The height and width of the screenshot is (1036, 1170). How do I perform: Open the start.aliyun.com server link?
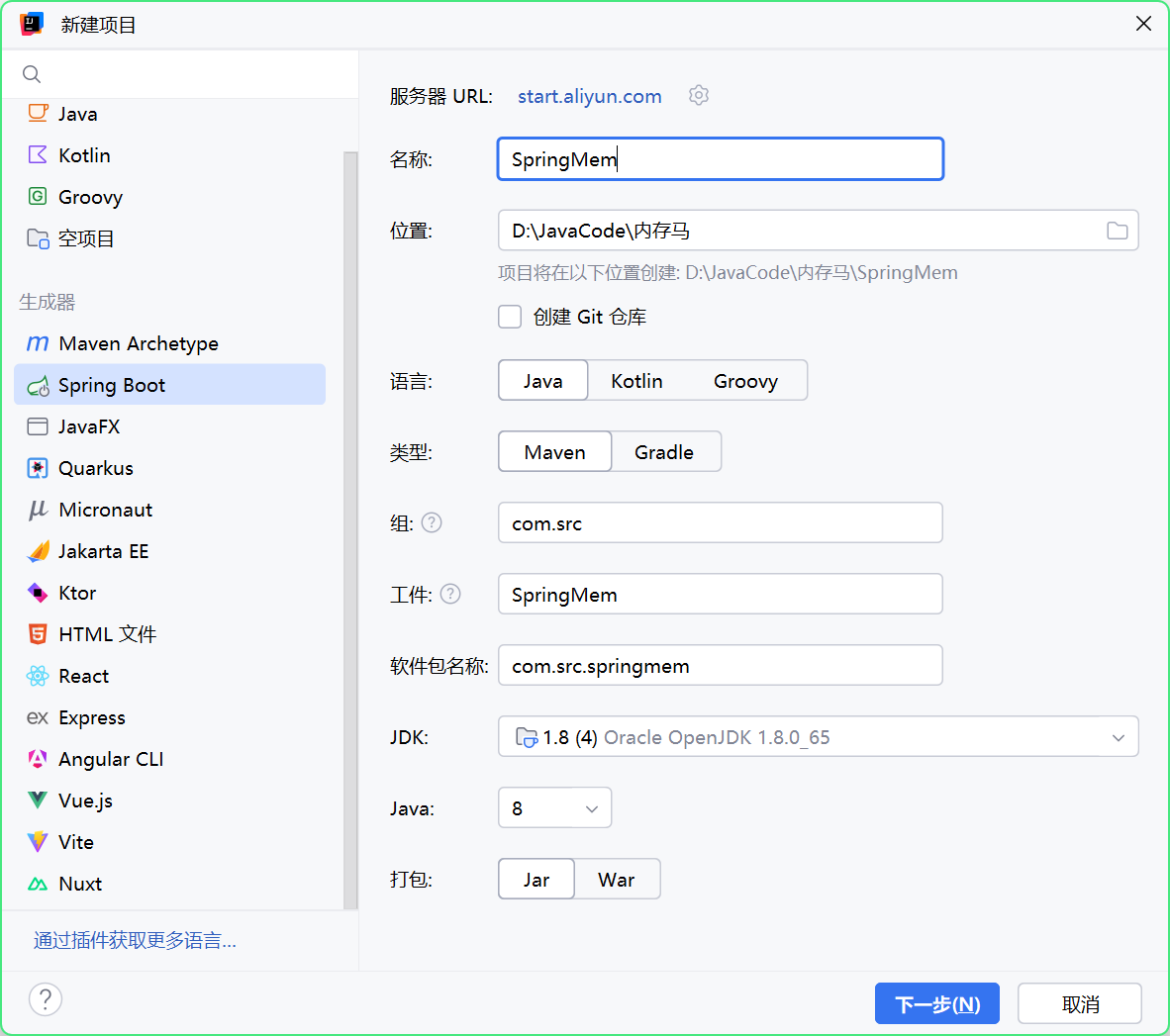coord(590,96)
